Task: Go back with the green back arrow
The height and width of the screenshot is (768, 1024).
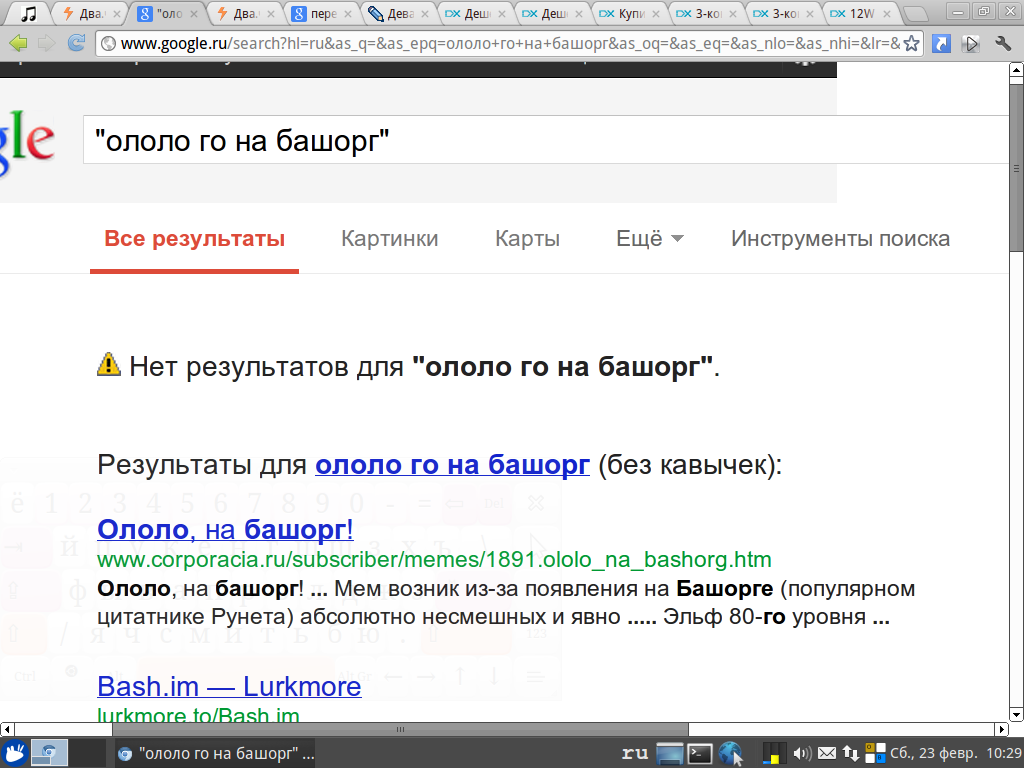Action: point(19,44)
